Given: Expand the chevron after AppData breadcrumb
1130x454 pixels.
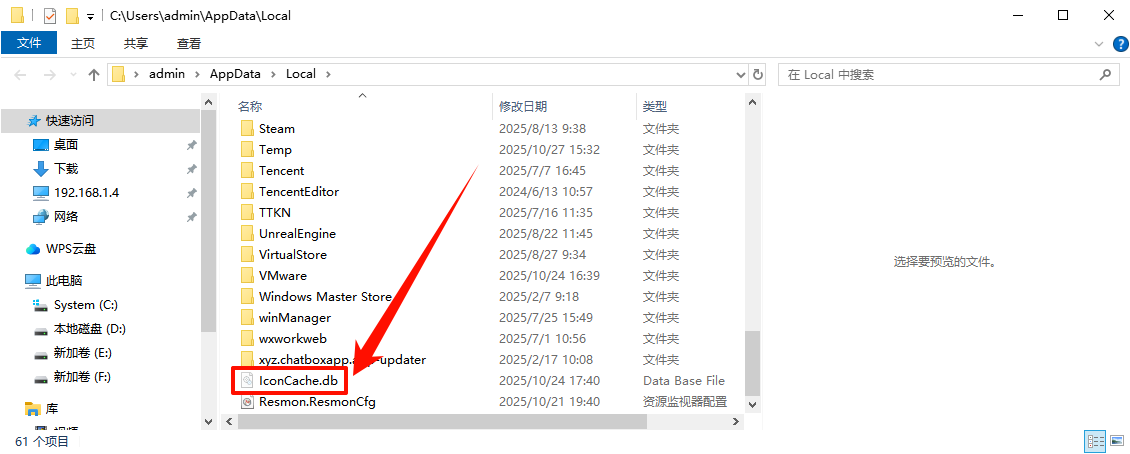Looking at the screenshot, I should point(274,74).
